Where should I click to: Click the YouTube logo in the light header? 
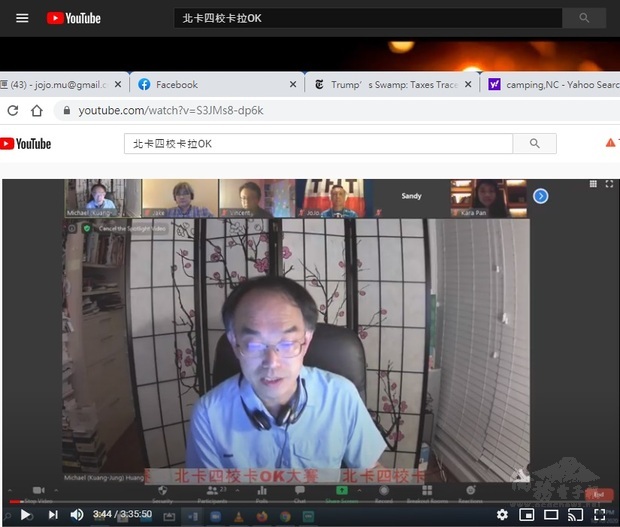tap(26, 144)
